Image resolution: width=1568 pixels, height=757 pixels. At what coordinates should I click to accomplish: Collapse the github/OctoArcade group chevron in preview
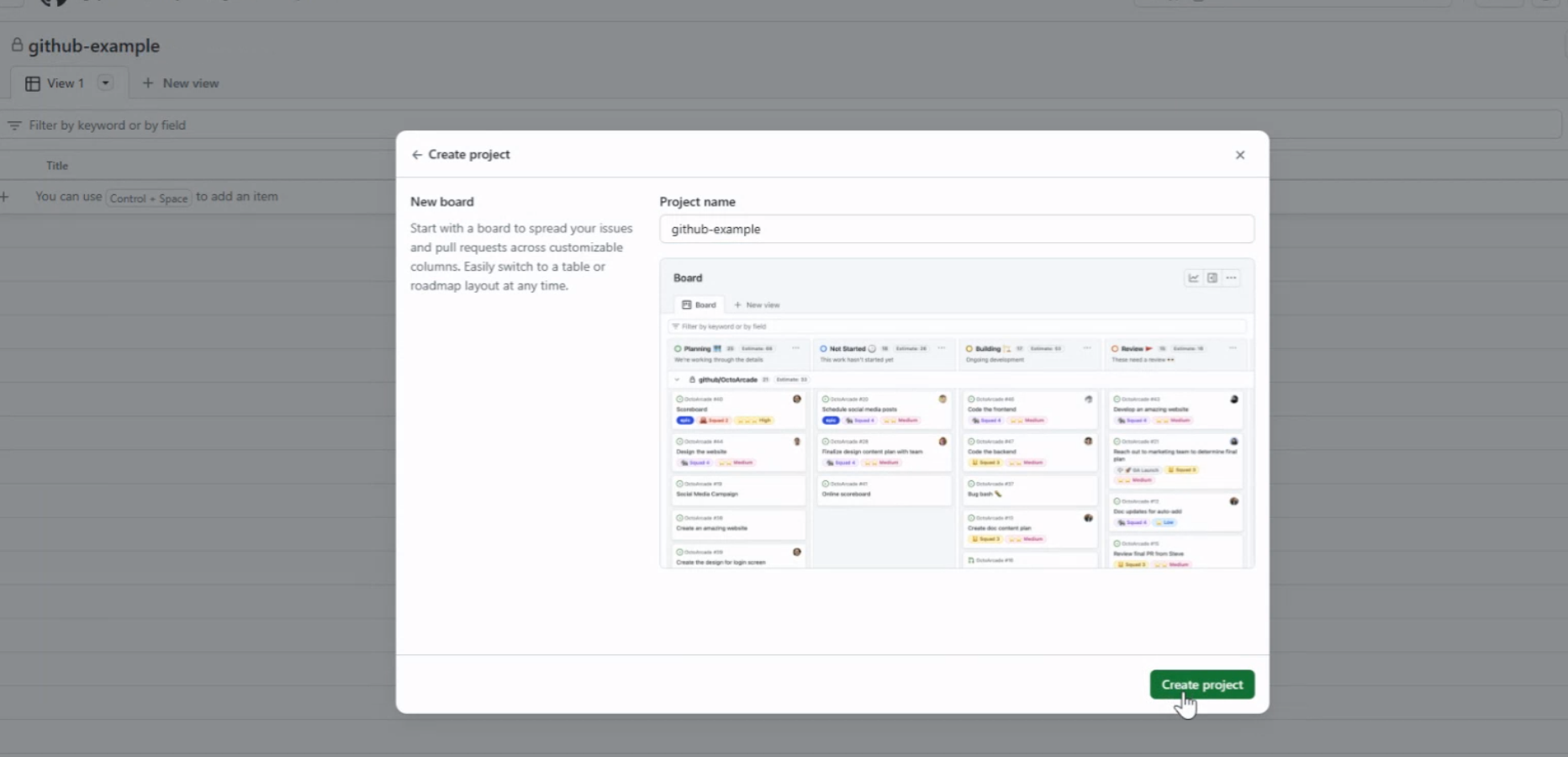pyautogui.click(x=678, y=379)
